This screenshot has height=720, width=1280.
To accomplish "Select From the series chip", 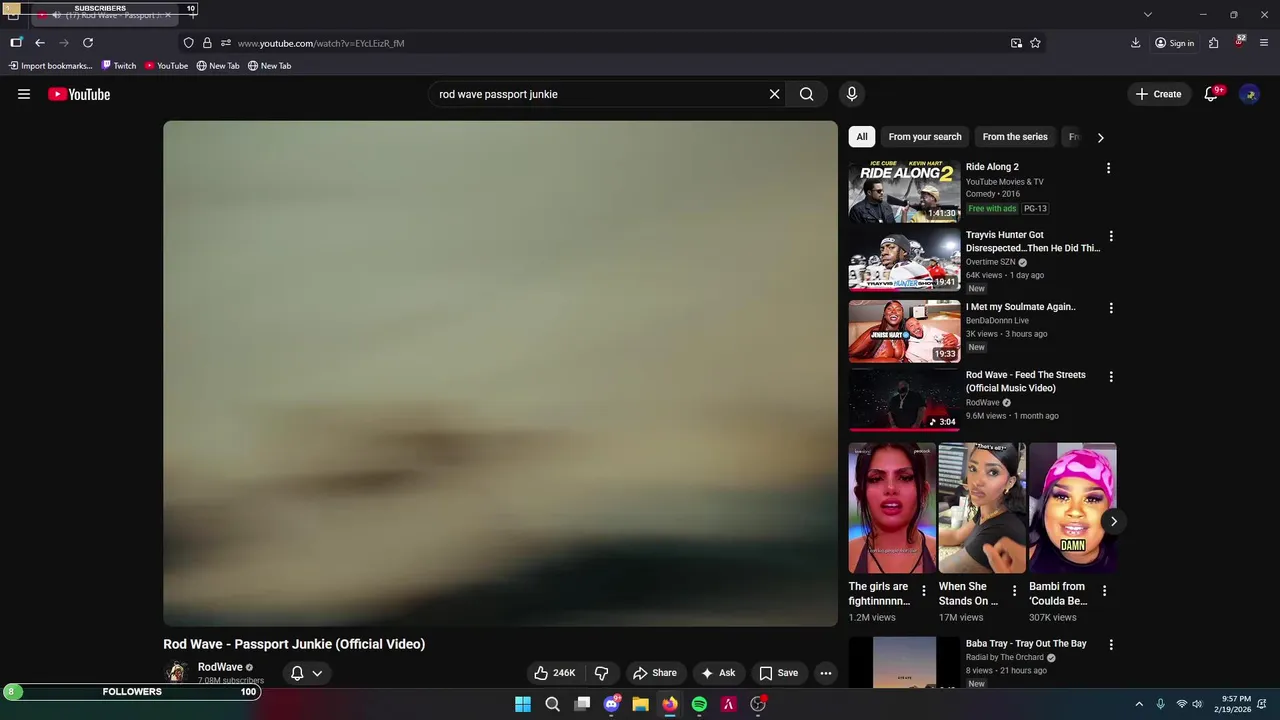I will click(x=1015, y=137).
